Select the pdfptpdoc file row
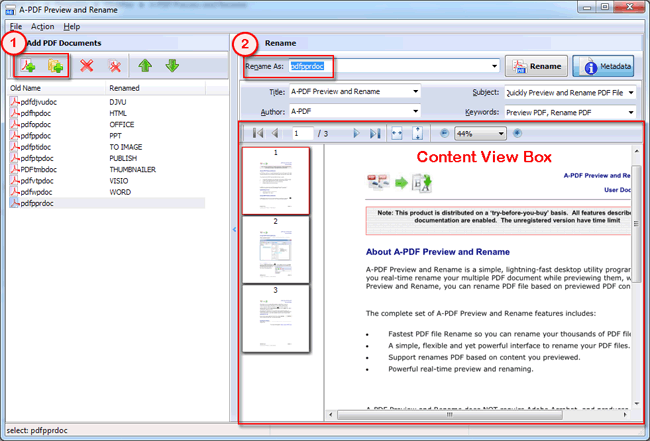This screenshot has height=441, width=650. (107, 158)
